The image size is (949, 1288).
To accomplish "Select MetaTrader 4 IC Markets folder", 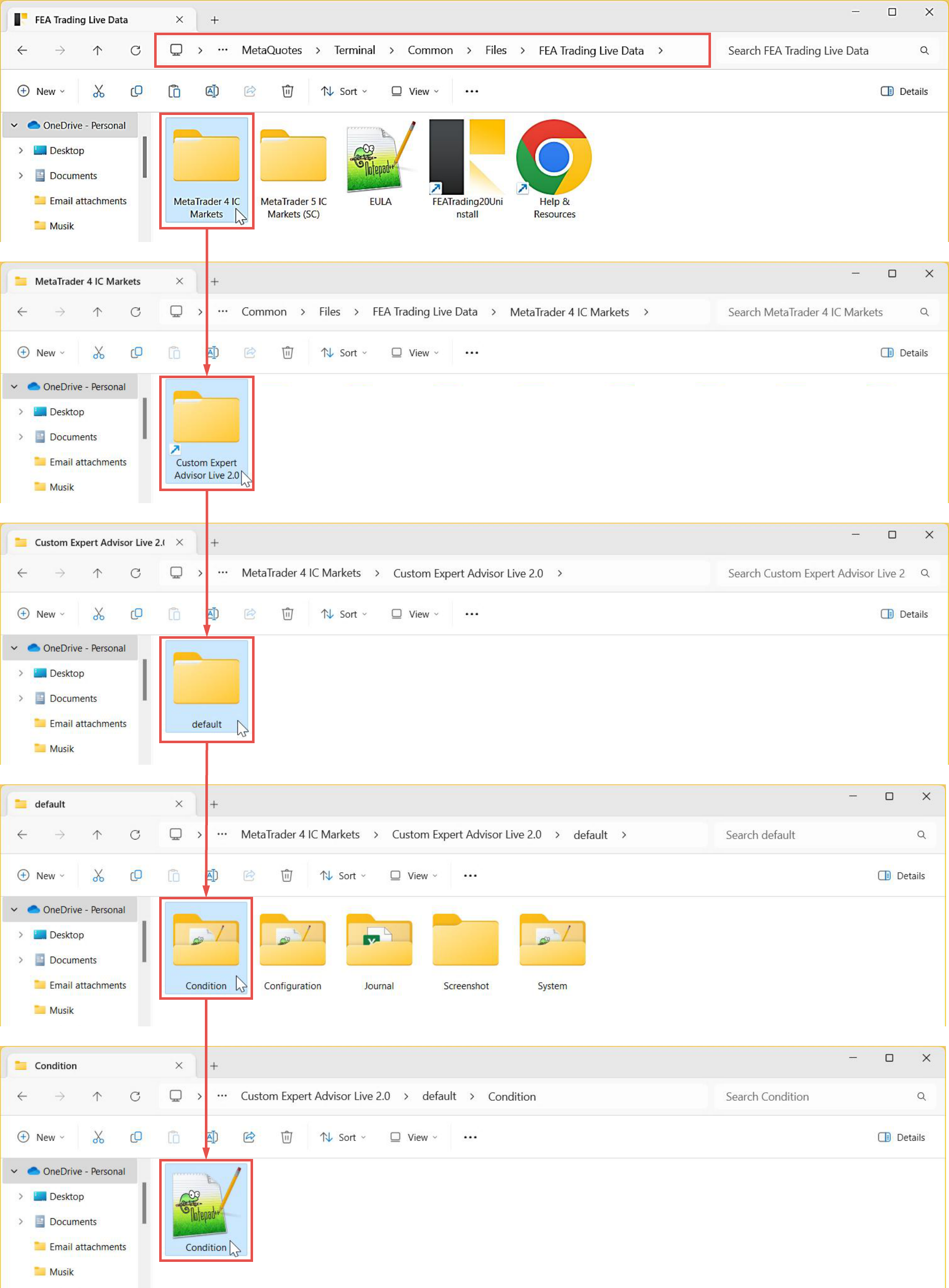I will (x=207, y=170).
